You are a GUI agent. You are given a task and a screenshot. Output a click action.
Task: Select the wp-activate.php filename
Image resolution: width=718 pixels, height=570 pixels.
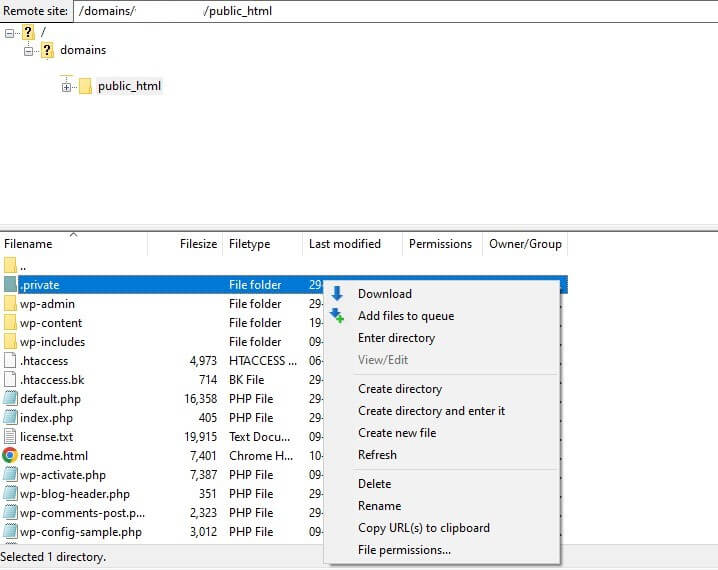tap(63, 475)
